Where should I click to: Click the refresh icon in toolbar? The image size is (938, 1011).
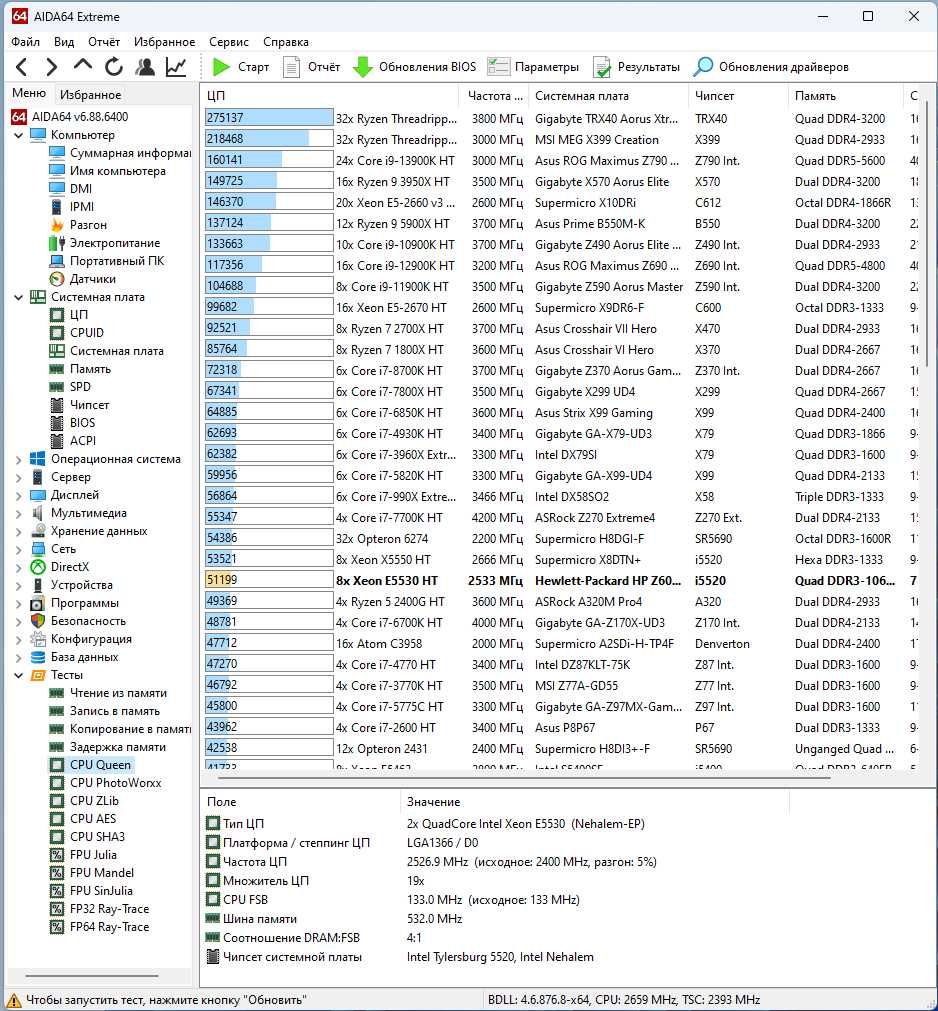pyautogui.click(x=113, y=66)
